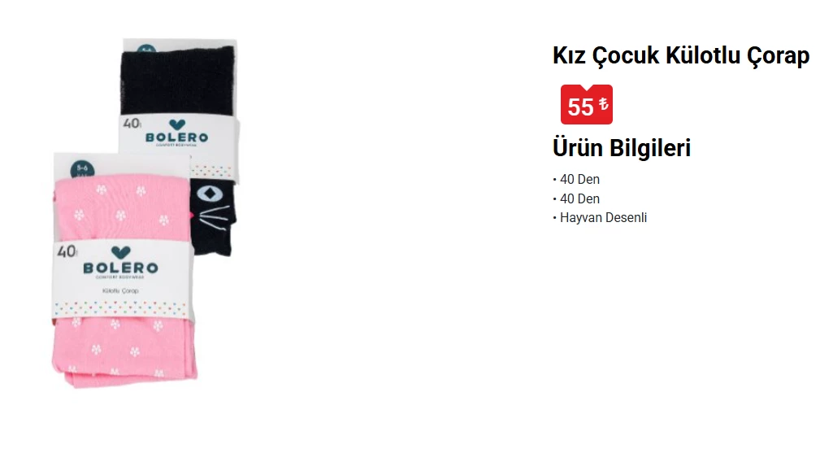Screen dimensions: 820x449
Task: Click the partially hidden size badge on black package
Action: (x=146, y=49)
